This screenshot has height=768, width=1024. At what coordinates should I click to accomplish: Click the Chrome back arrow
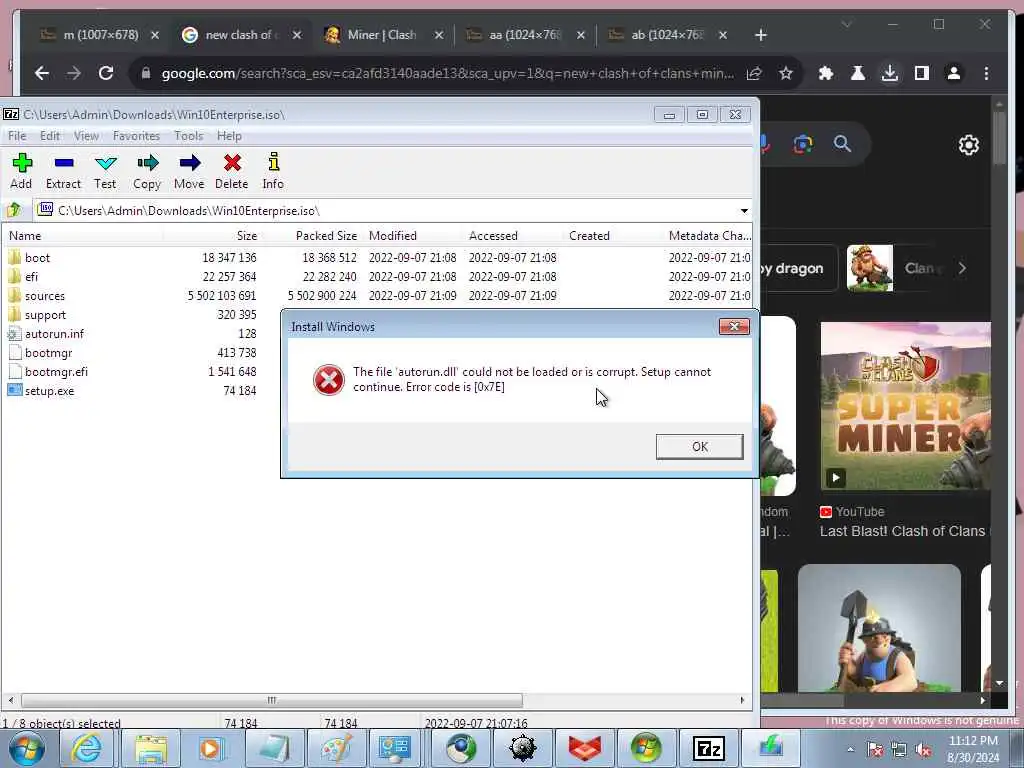(42, 73)
